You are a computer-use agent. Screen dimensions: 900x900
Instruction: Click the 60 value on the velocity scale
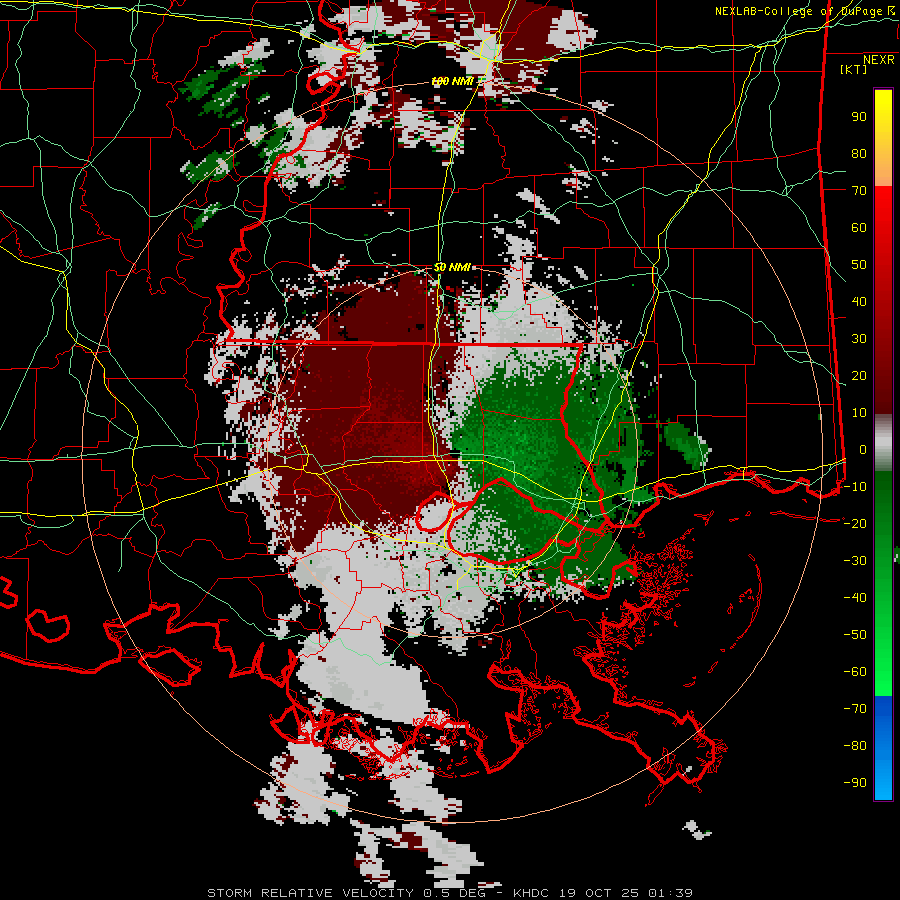[x=859, y=228]
